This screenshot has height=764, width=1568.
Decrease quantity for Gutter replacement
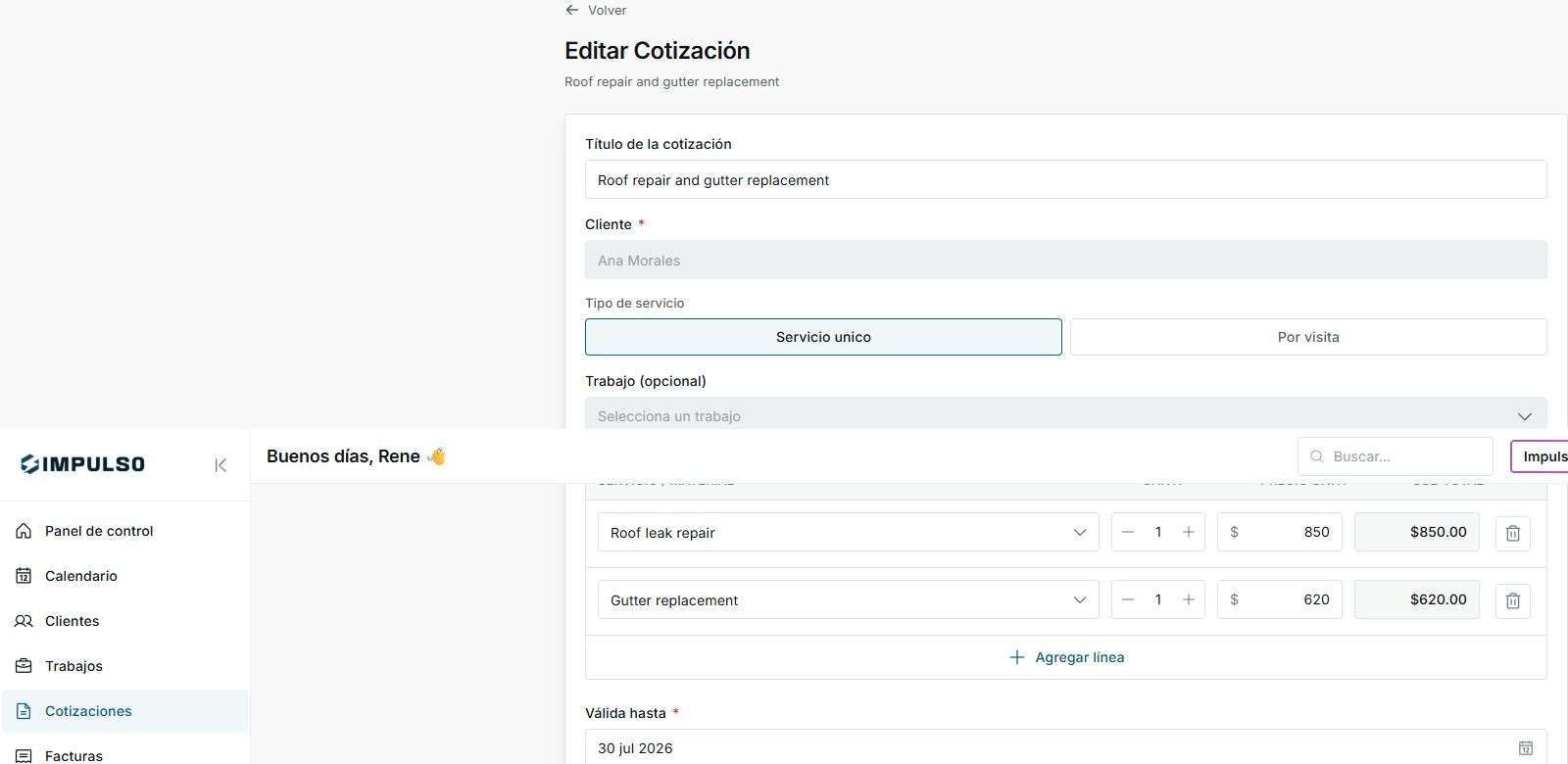pyautogui.click(x=1128, y=599)
